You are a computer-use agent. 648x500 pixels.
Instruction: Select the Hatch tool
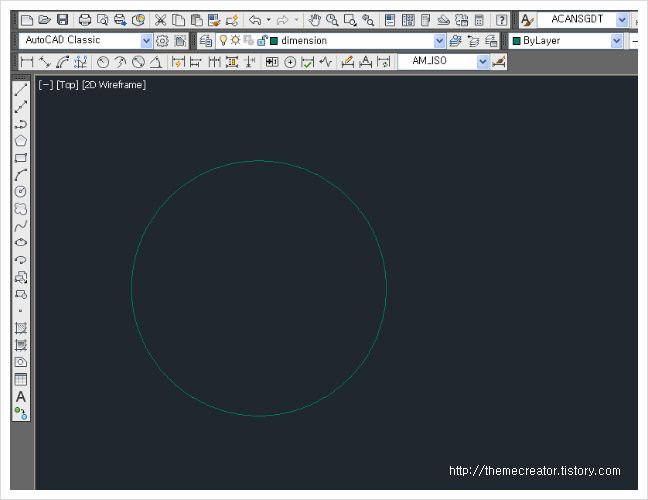coord(21,328)
